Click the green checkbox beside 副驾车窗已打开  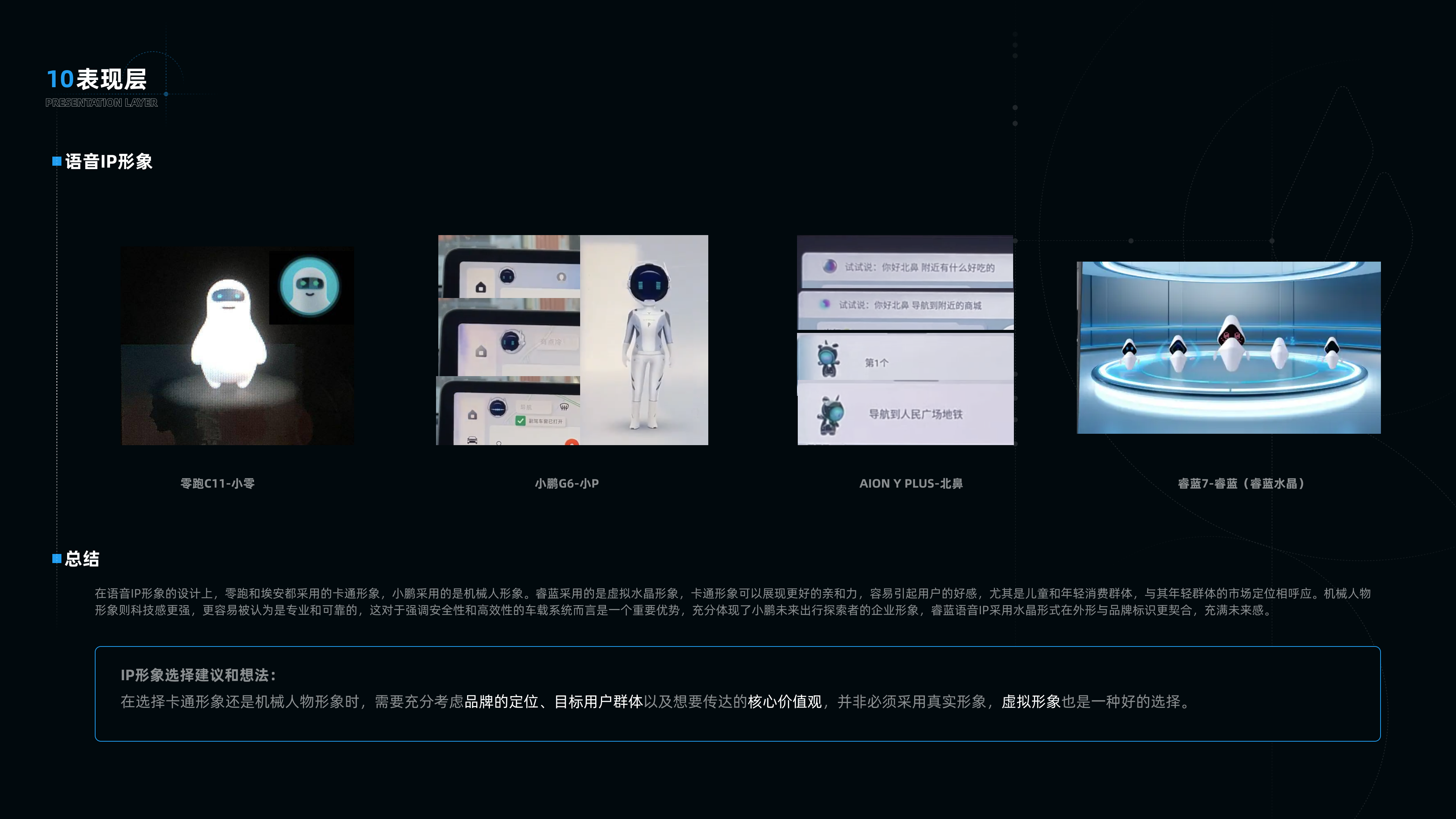[520, 421]
